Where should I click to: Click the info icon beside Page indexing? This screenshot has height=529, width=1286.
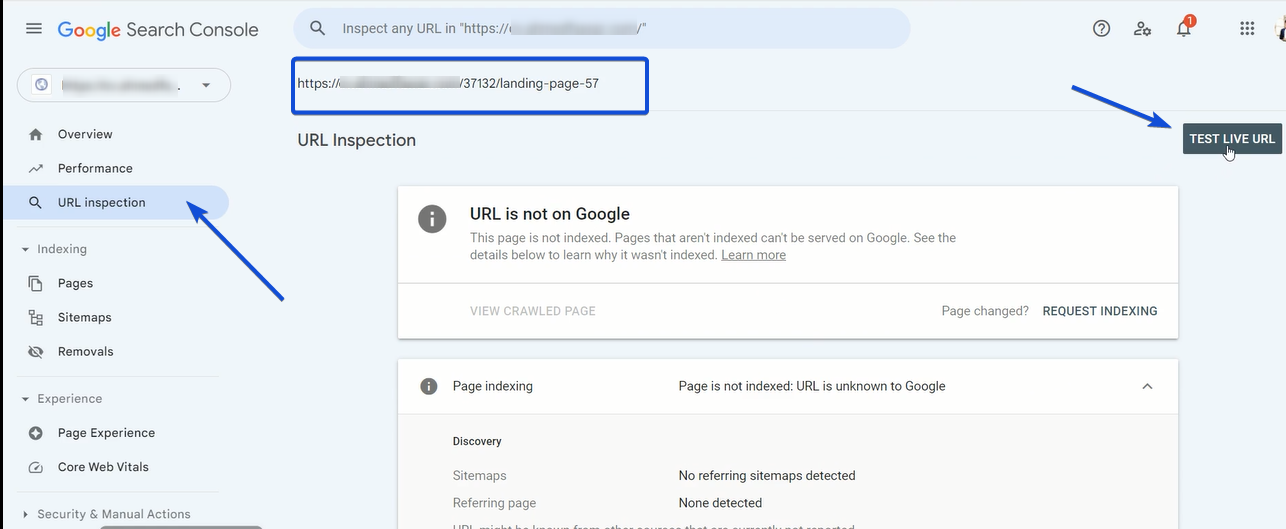429,386
